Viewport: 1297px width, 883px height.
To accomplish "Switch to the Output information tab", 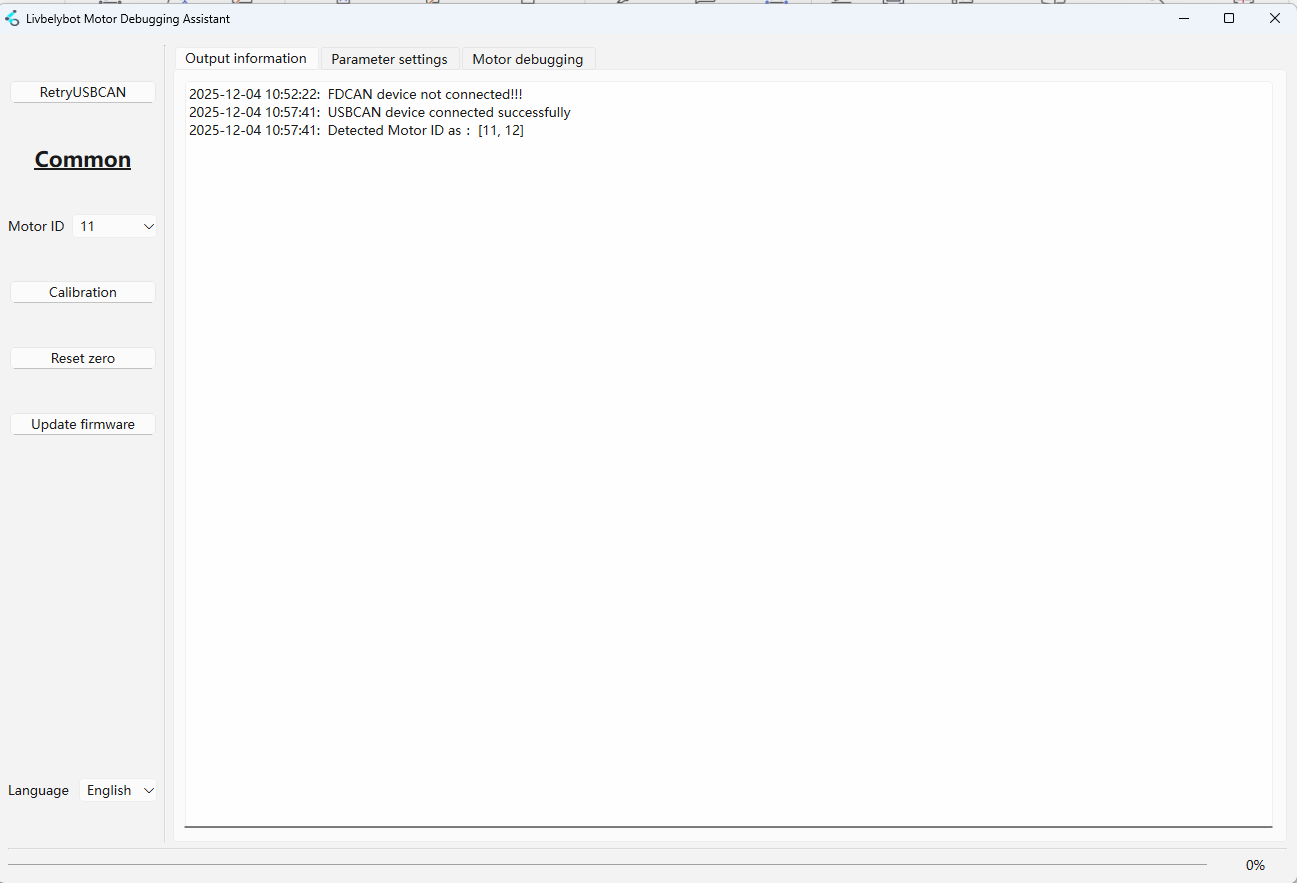I will pyautogui.click(x=246, y=59).
